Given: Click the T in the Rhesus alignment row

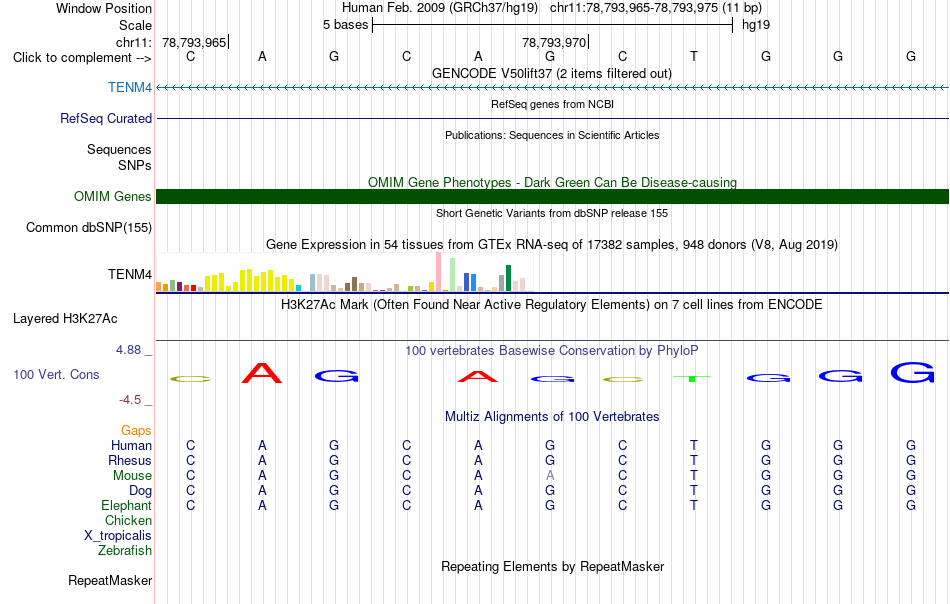Looking at the screenshot, I should tap(694, 460).
